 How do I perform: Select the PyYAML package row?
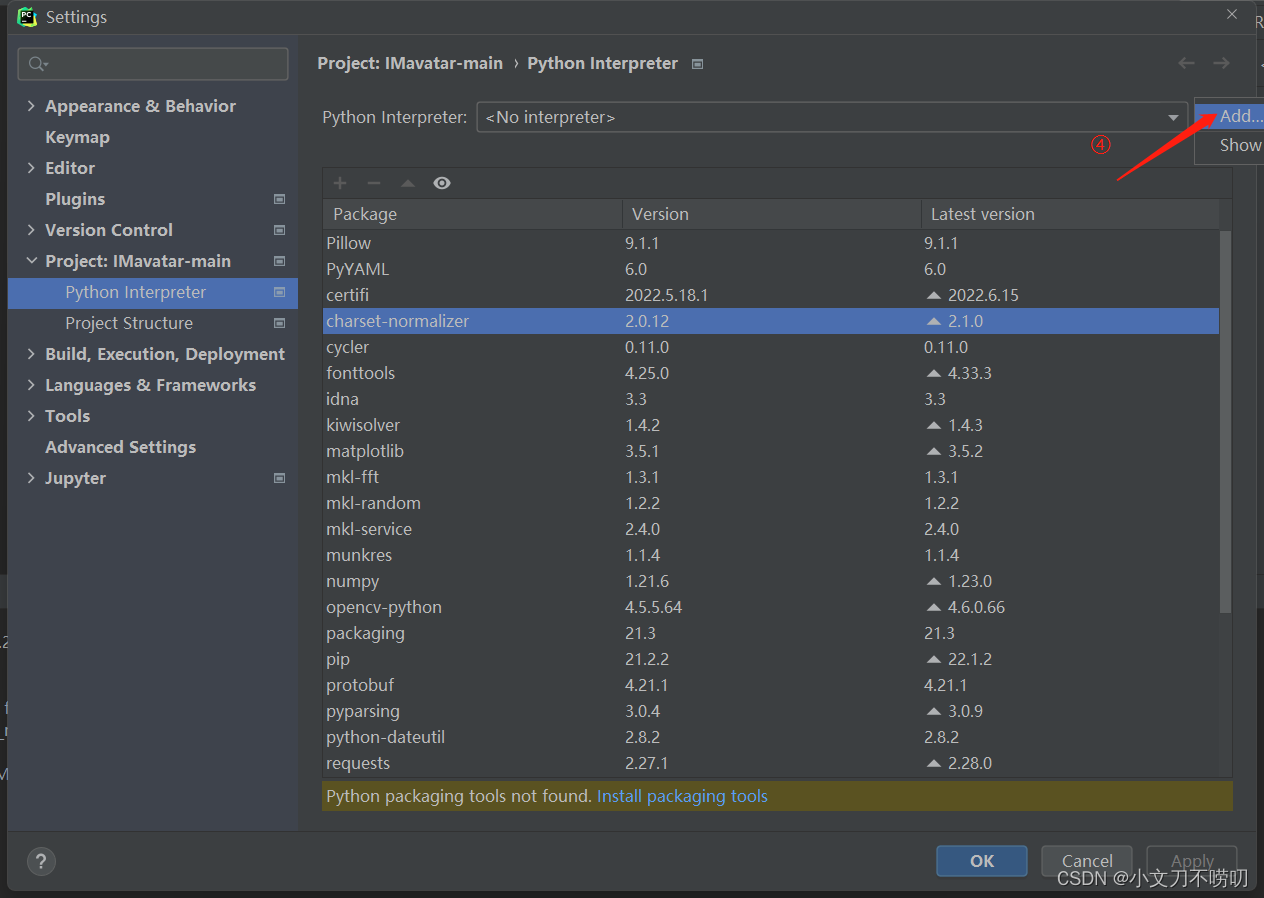point(771,269)
